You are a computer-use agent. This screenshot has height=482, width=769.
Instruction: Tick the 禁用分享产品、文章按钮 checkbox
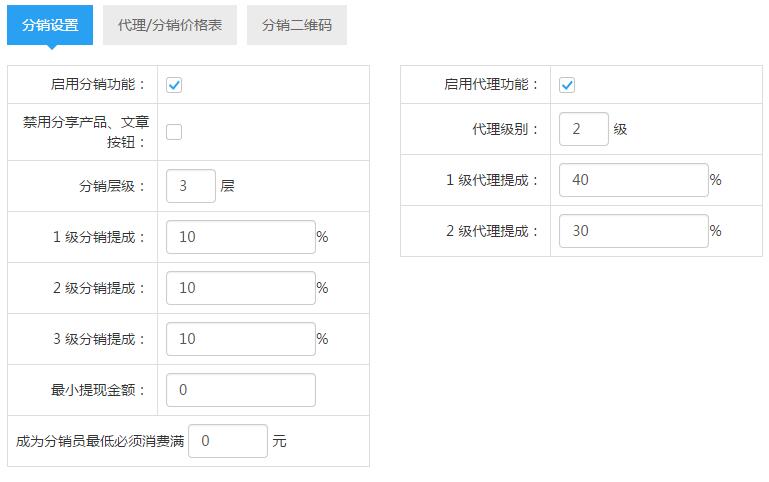[x=174, y=131]
